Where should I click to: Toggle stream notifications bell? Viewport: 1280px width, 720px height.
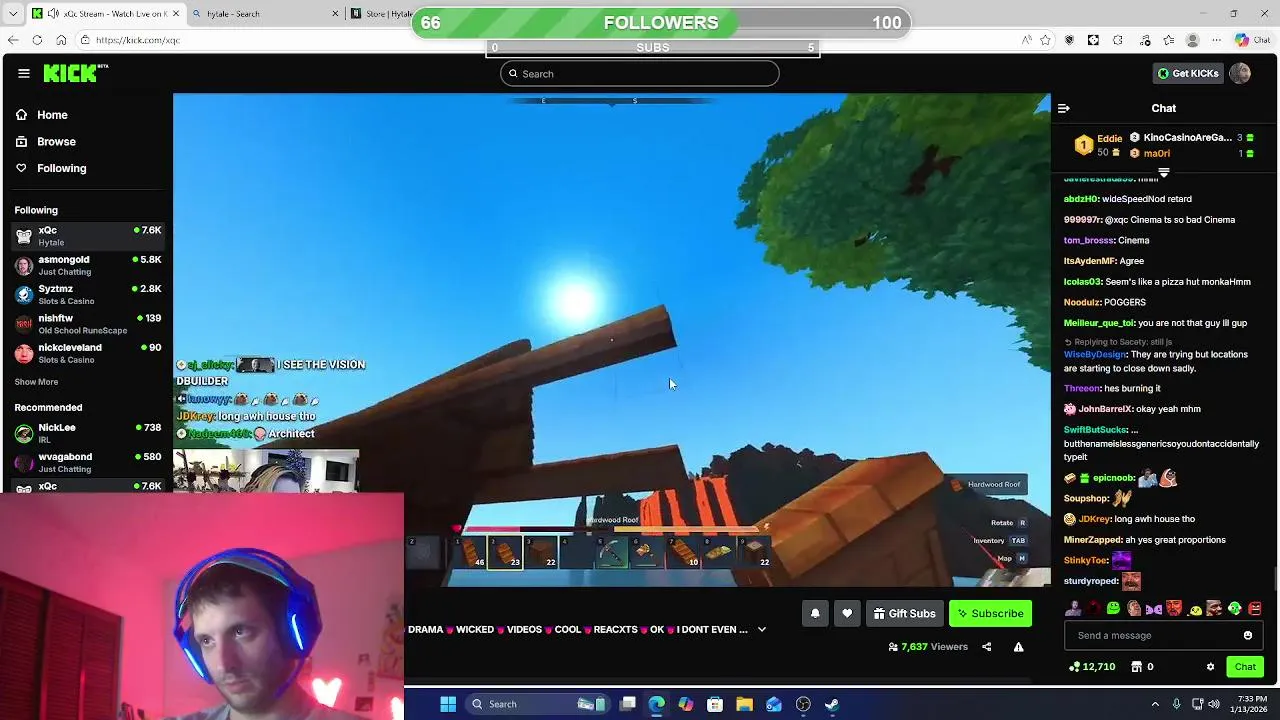coord(815,614)
